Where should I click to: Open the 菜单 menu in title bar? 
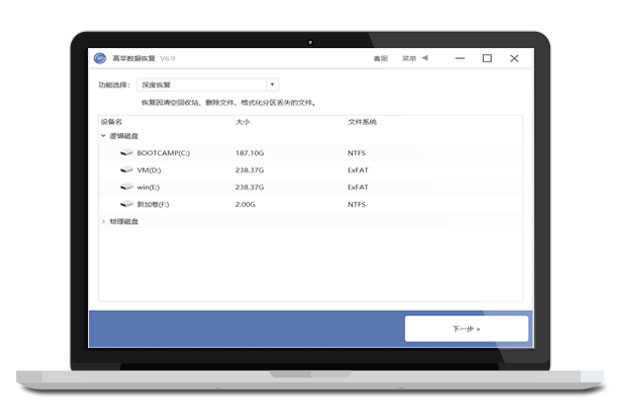tap(409, 59)
